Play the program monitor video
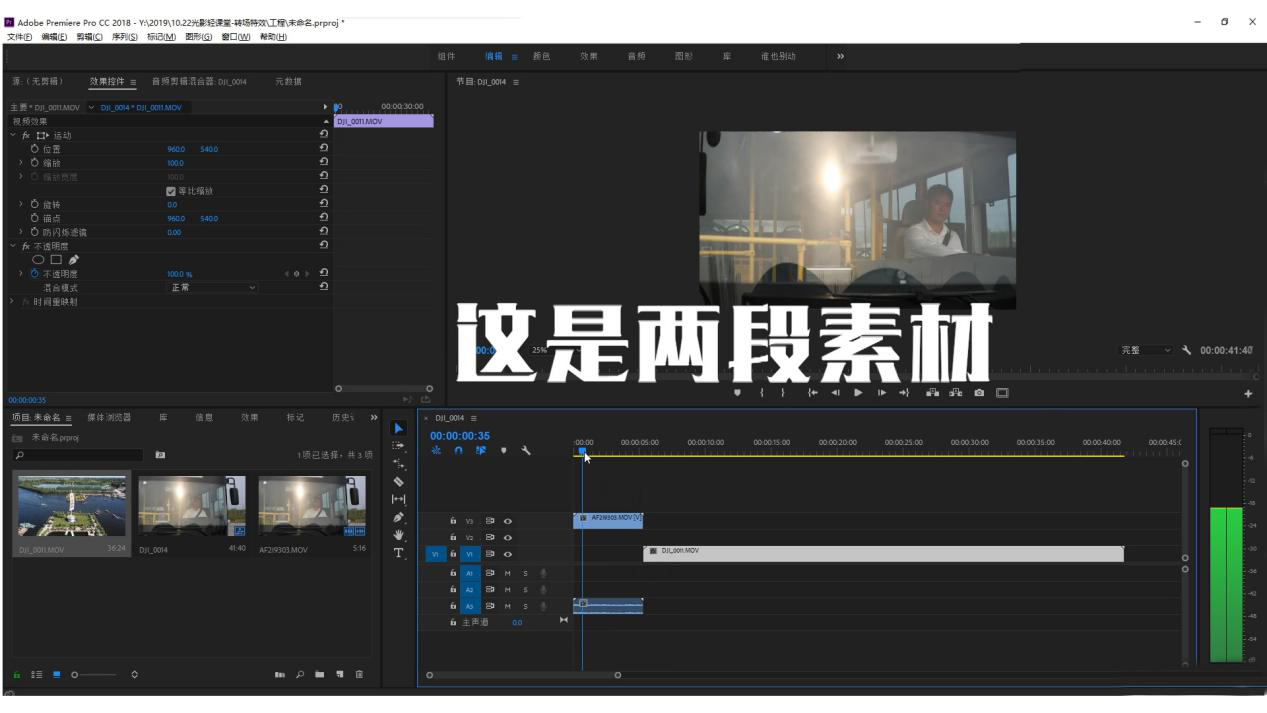 [x=858, y=393]
